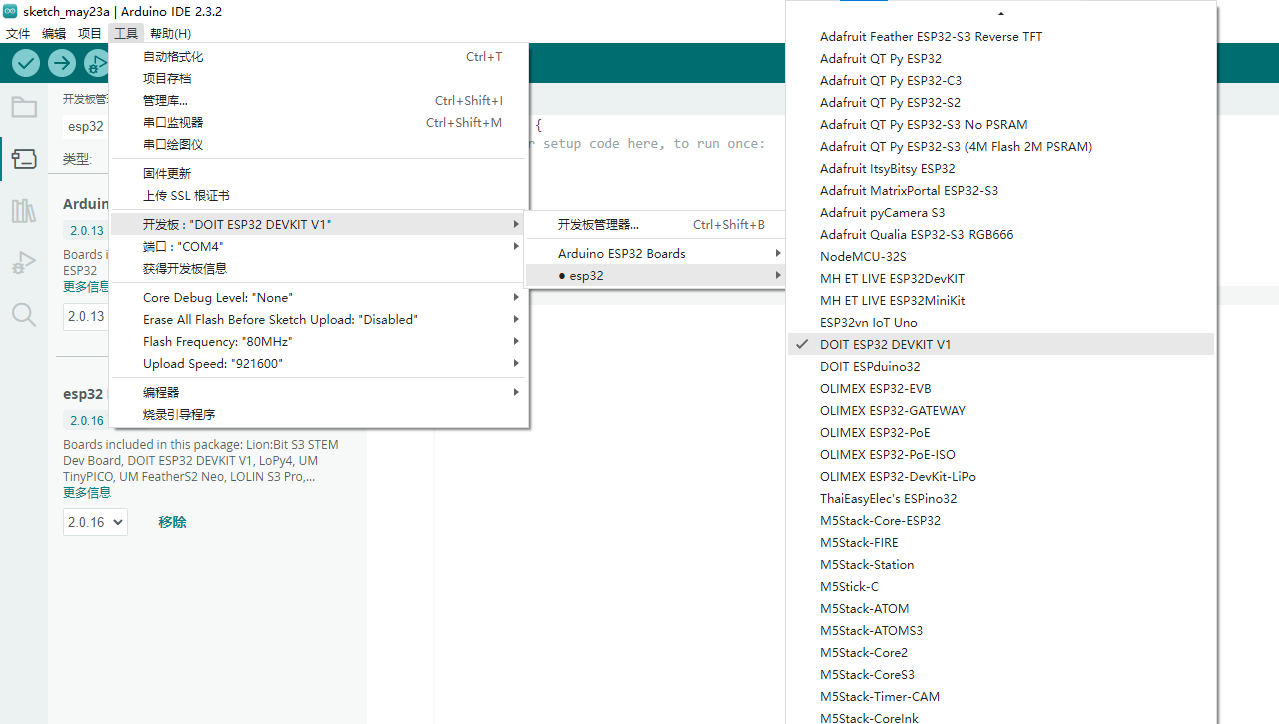Start debugging with the bug toolbar icon
Viewport: 1279px width, 724px height.
click(x=95, y=62)
